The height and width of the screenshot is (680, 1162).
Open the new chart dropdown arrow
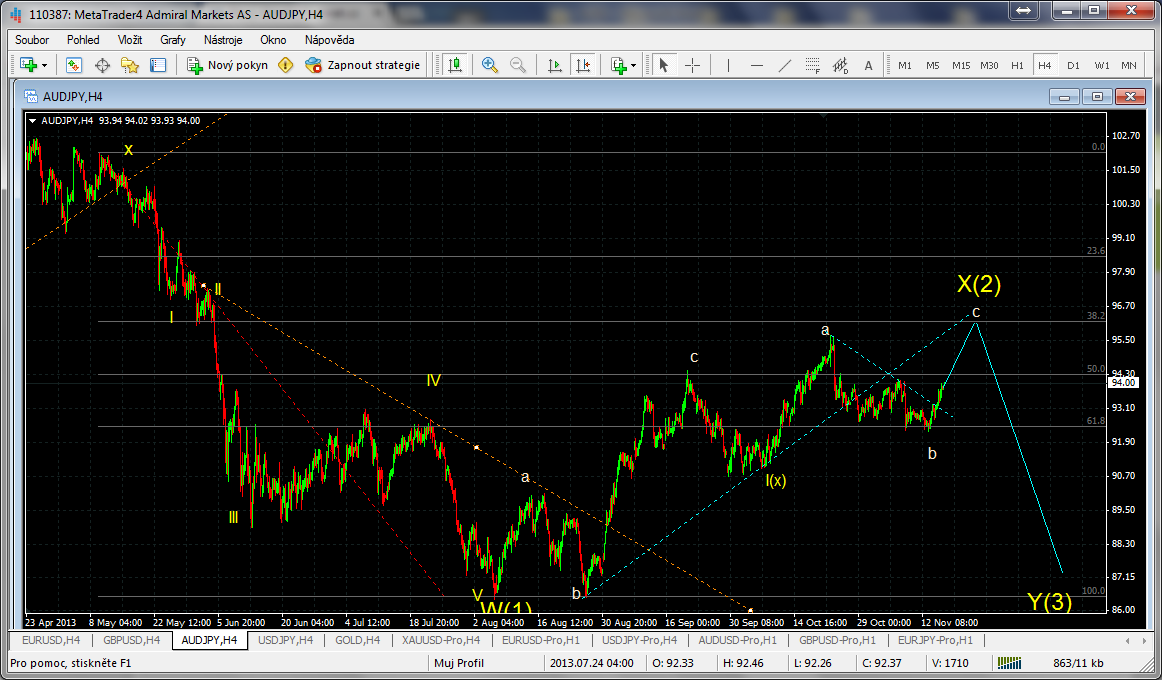pos(44,65)
